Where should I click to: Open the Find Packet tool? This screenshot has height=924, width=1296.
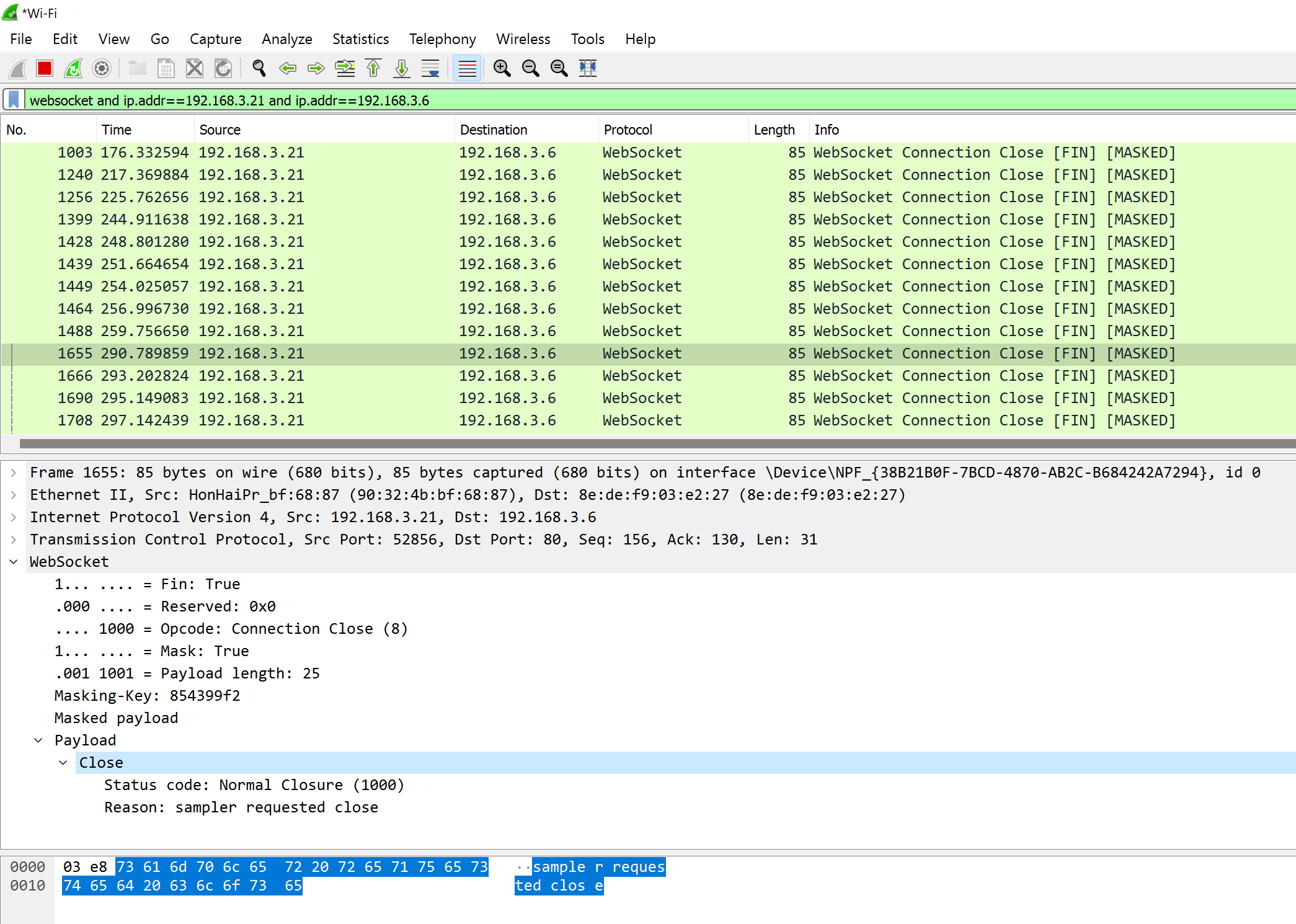[x=259, y=68]
